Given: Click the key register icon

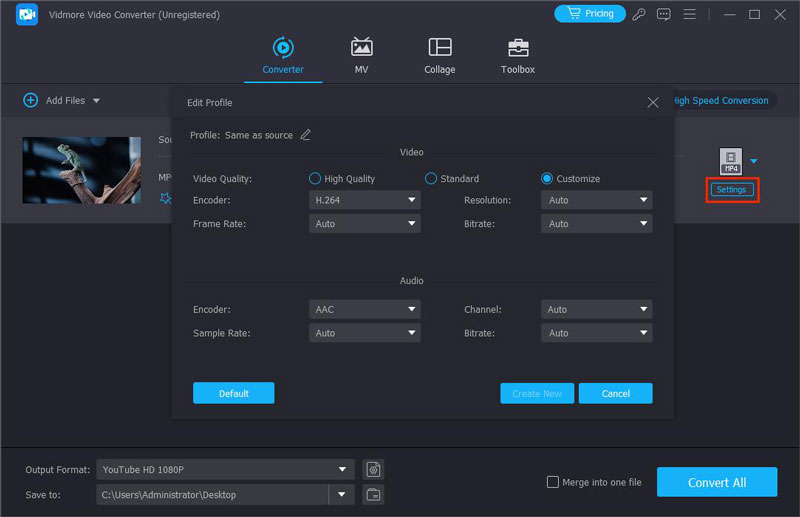Looking at the screenshot, I should (x=640, y=14).
